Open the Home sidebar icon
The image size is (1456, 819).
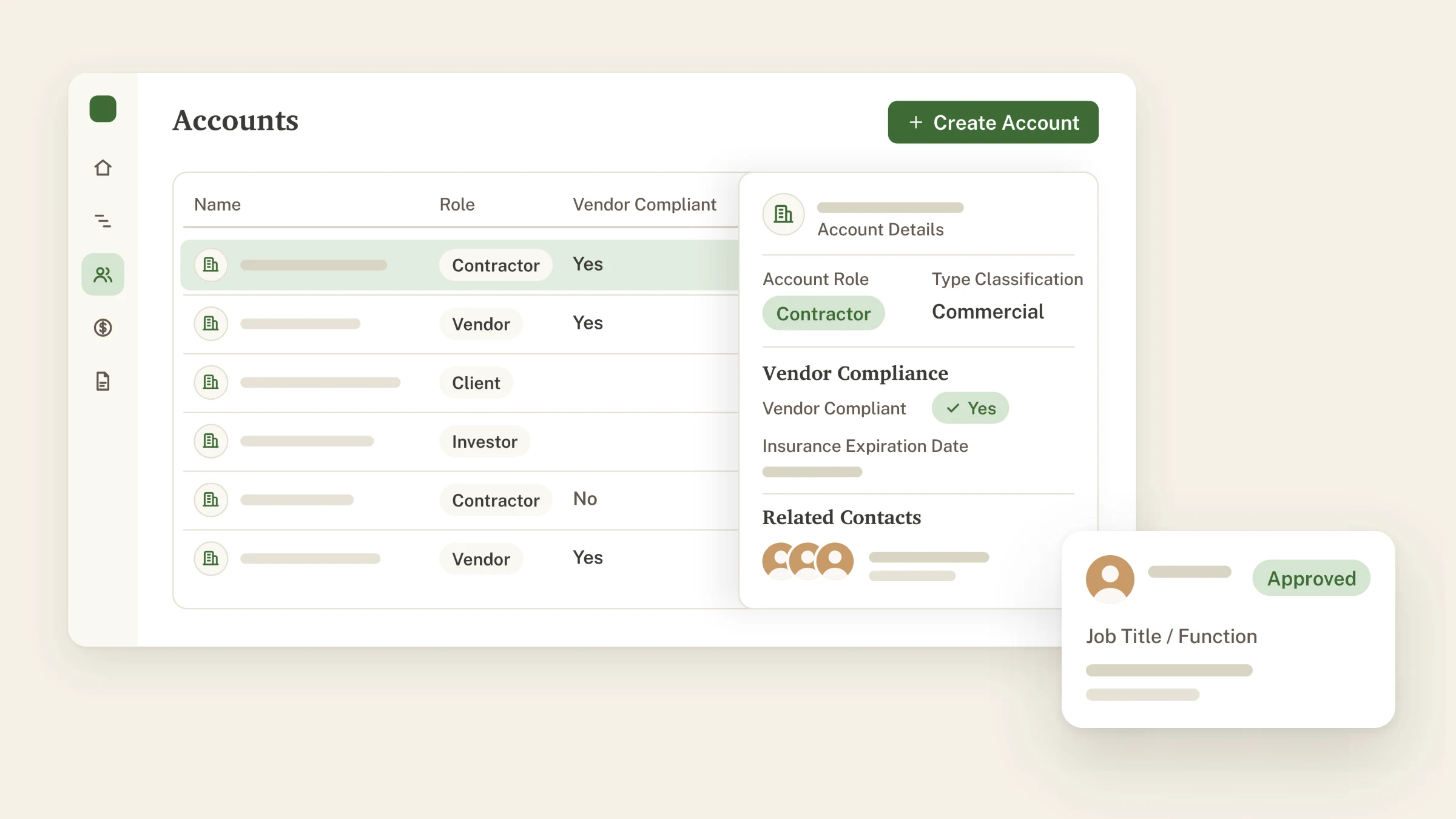(x=103, y=167)
